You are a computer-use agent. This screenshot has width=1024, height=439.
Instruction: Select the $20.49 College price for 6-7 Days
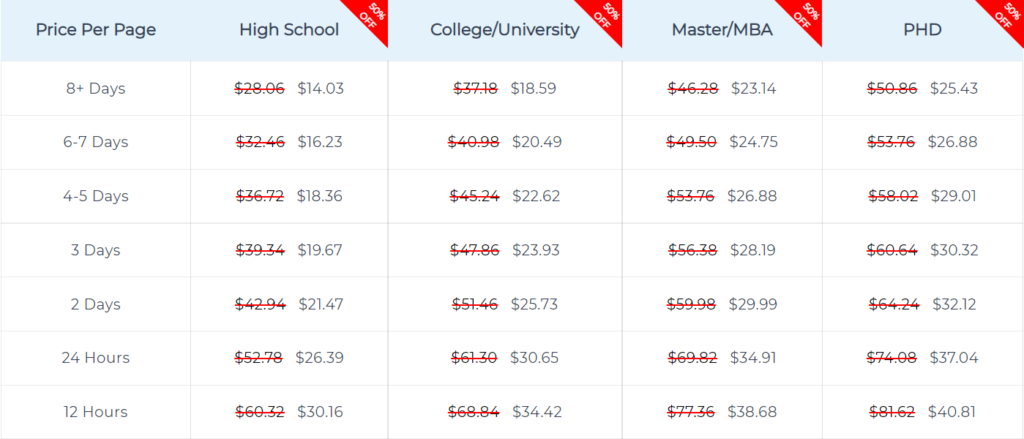coord(537,142)
